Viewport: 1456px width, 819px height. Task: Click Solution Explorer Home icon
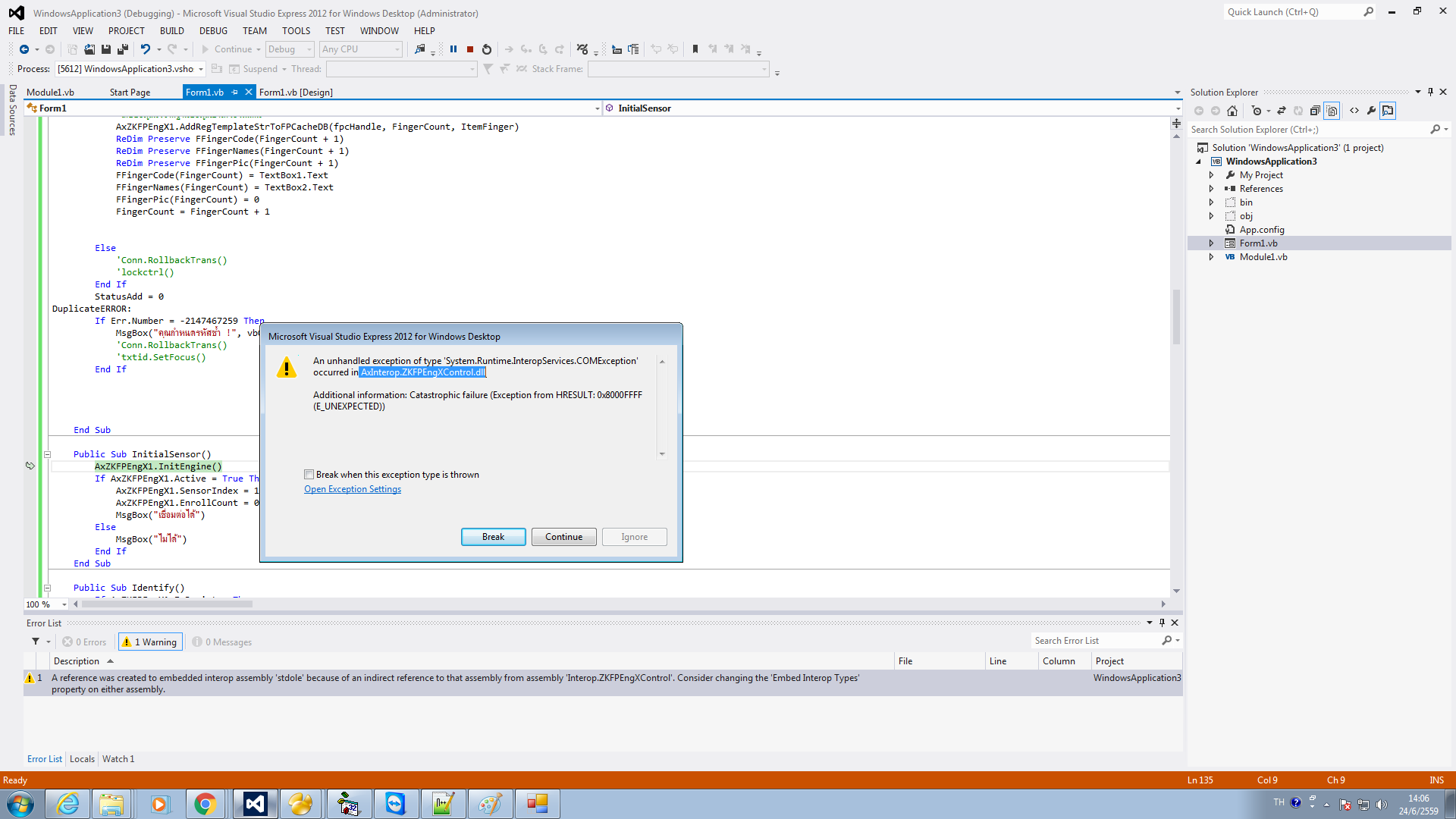1232,111
